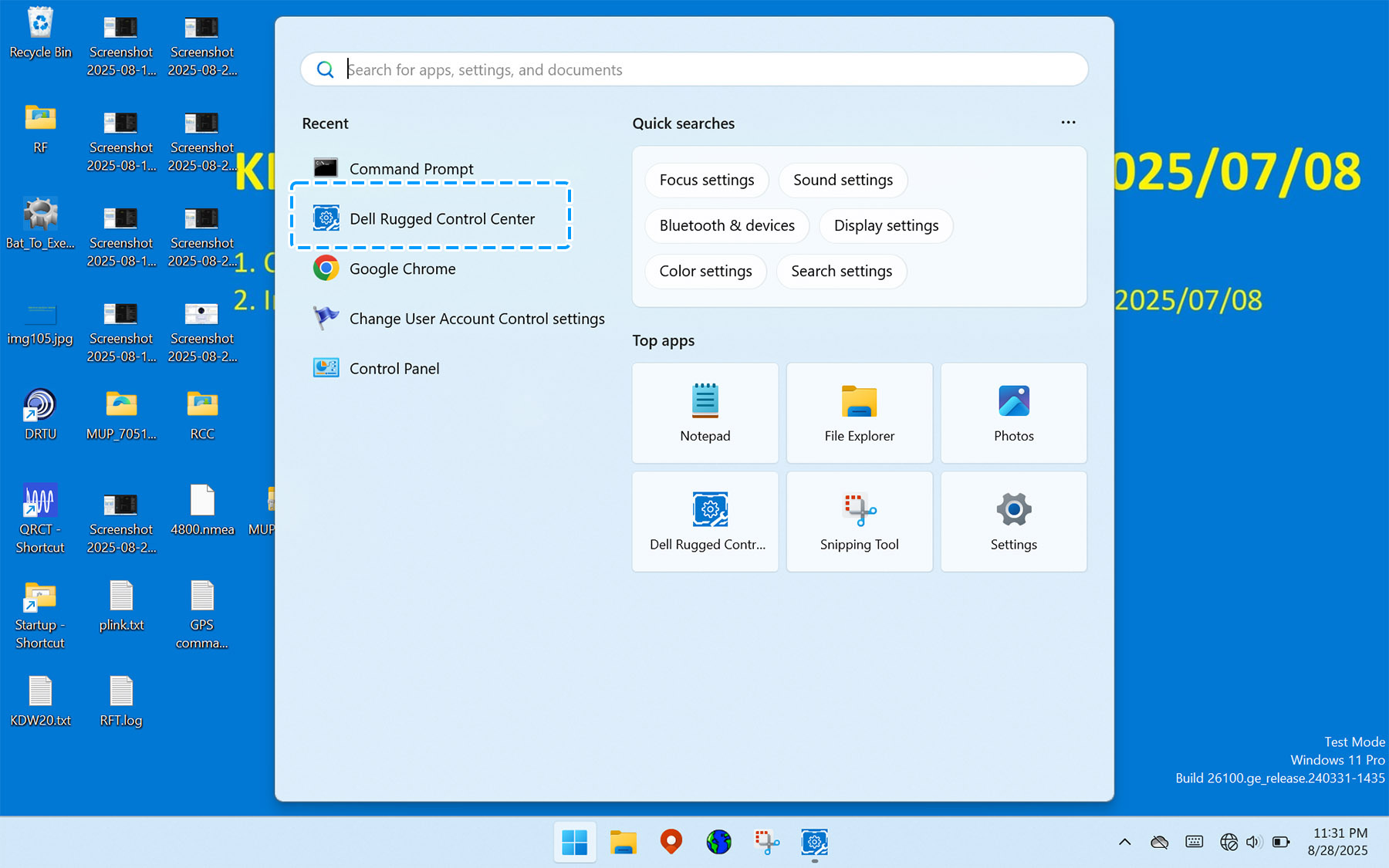Select the plink.txt file on the desktop
This screenshot has width=1389, height=868.
point(121,606)
